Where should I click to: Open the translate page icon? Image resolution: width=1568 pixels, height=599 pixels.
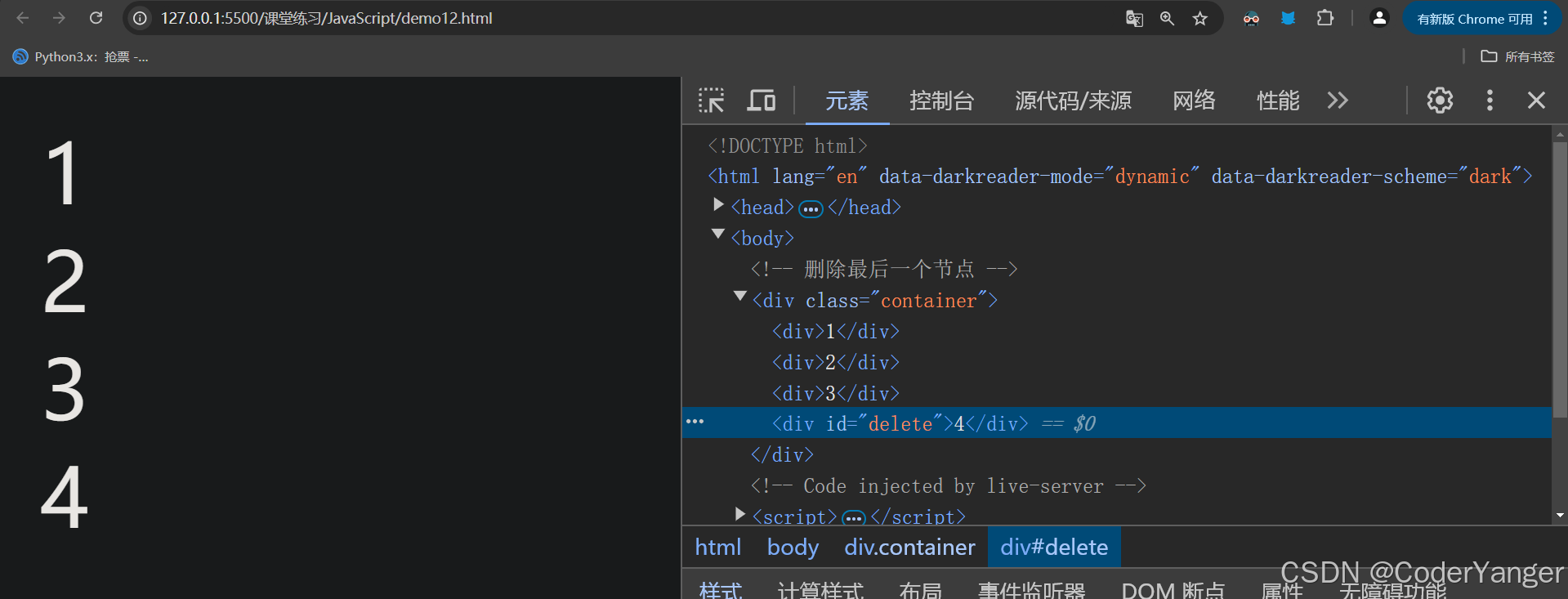[1134, 18]
